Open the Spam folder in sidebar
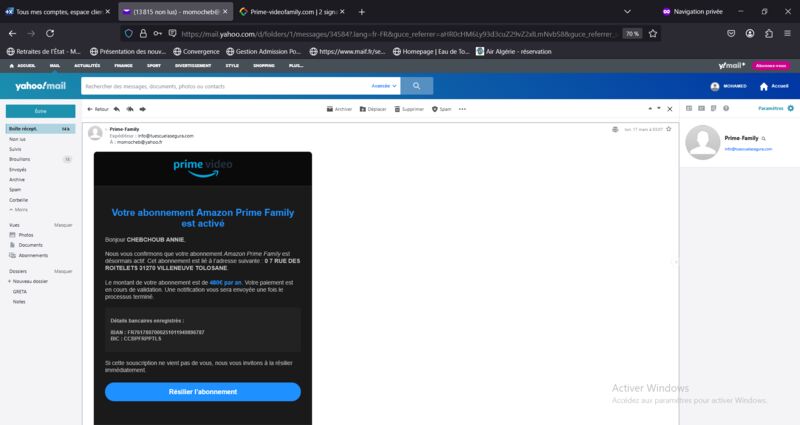800x425 pixels. click(x=15, y=190)
